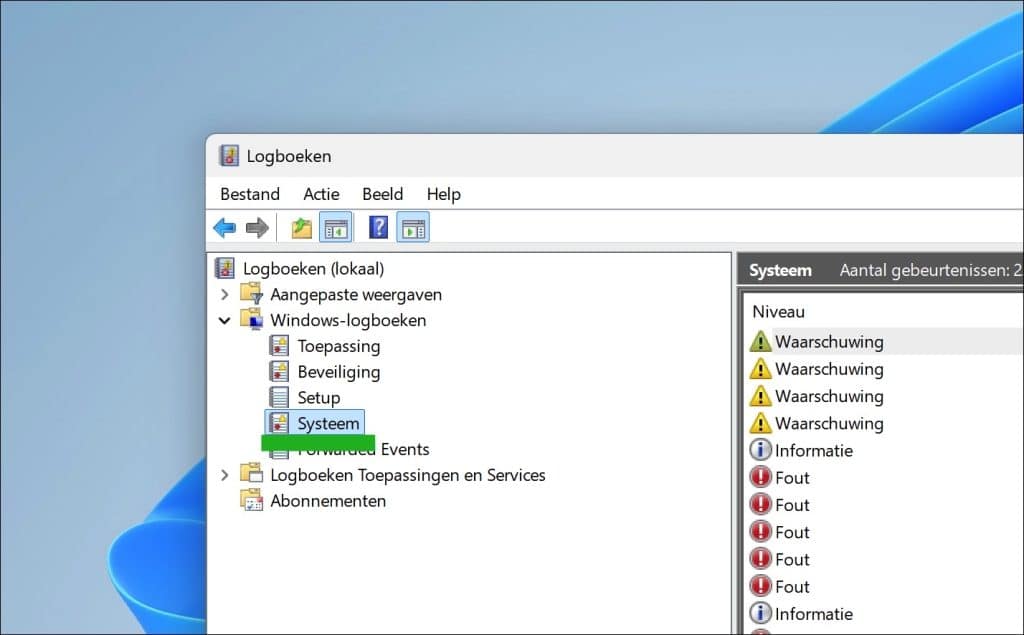The height and width of the screenshot is (635, 1024).
Task: Select the first Fout event row
Action: click(886, 478)
